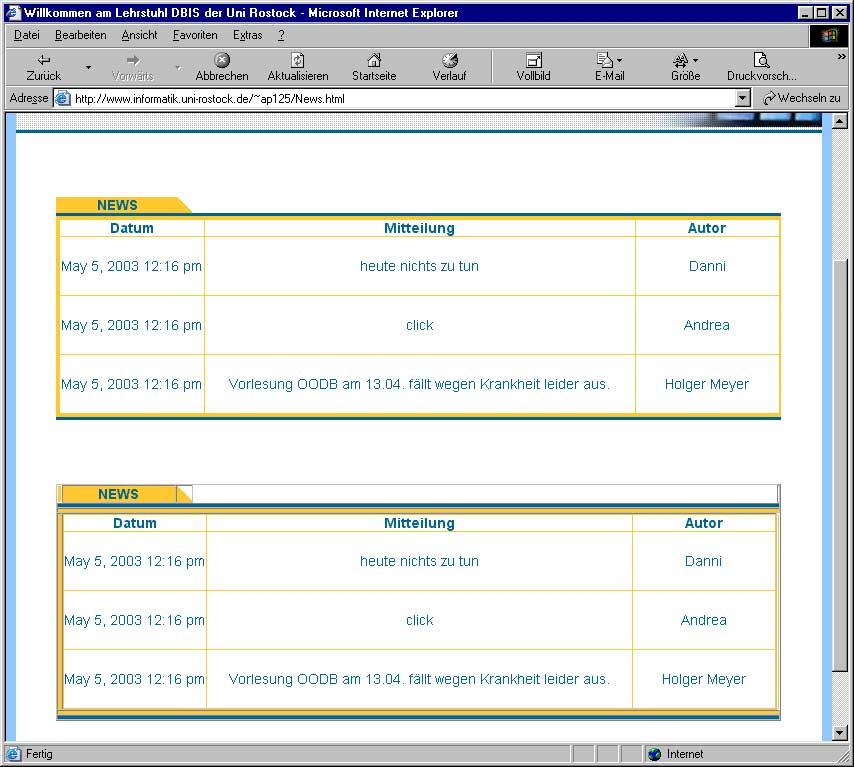
Task: Click the Größe text size icon
Action: [681, 61]
